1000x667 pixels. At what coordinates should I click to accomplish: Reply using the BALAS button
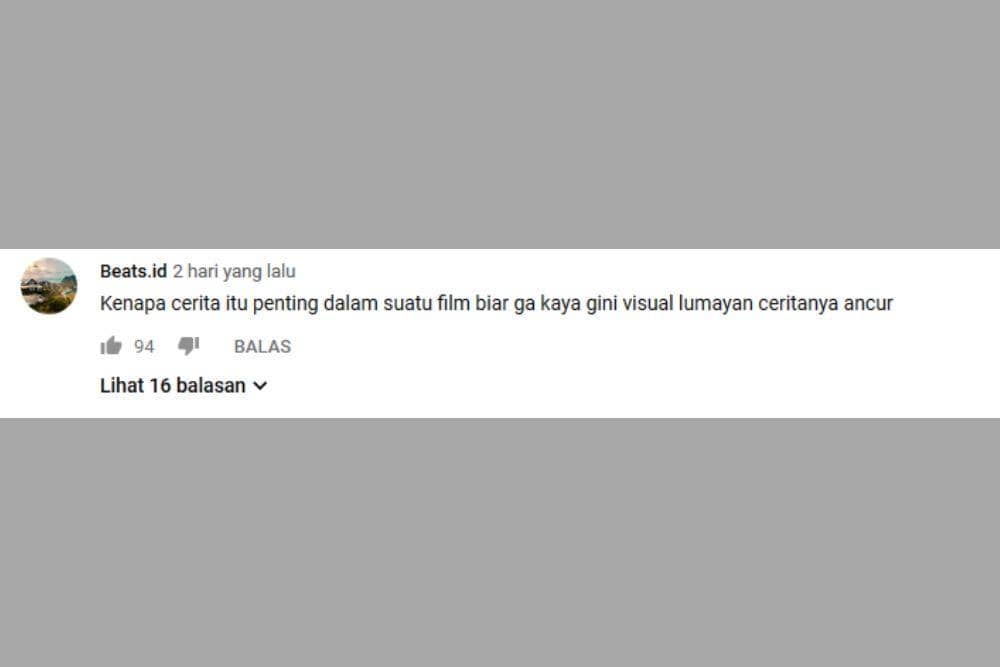tap(262, 346)
